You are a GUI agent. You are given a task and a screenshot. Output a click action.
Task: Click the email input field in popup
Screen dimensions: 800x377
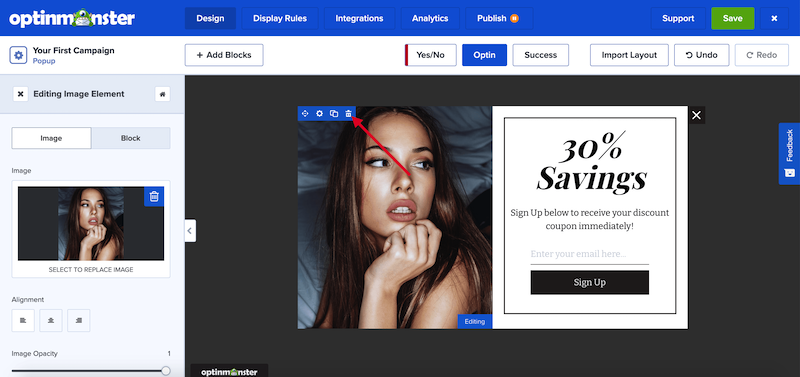click(589, 254)
